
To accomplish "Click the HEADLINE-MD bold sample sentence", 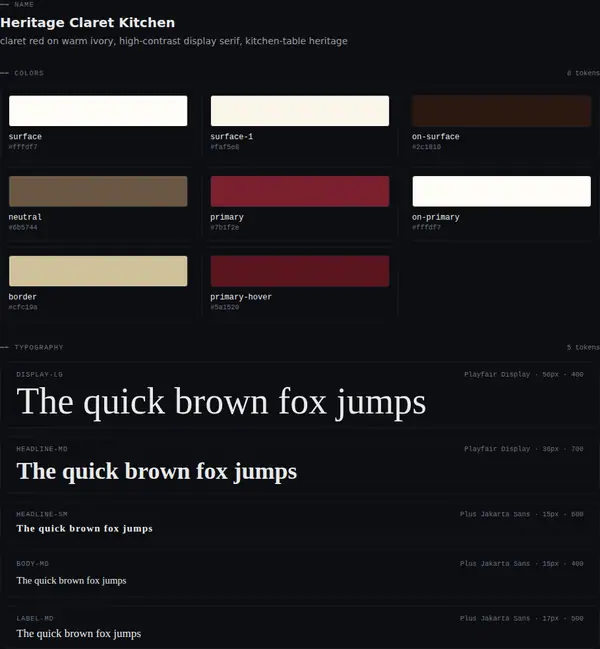I will coord(157,472).
